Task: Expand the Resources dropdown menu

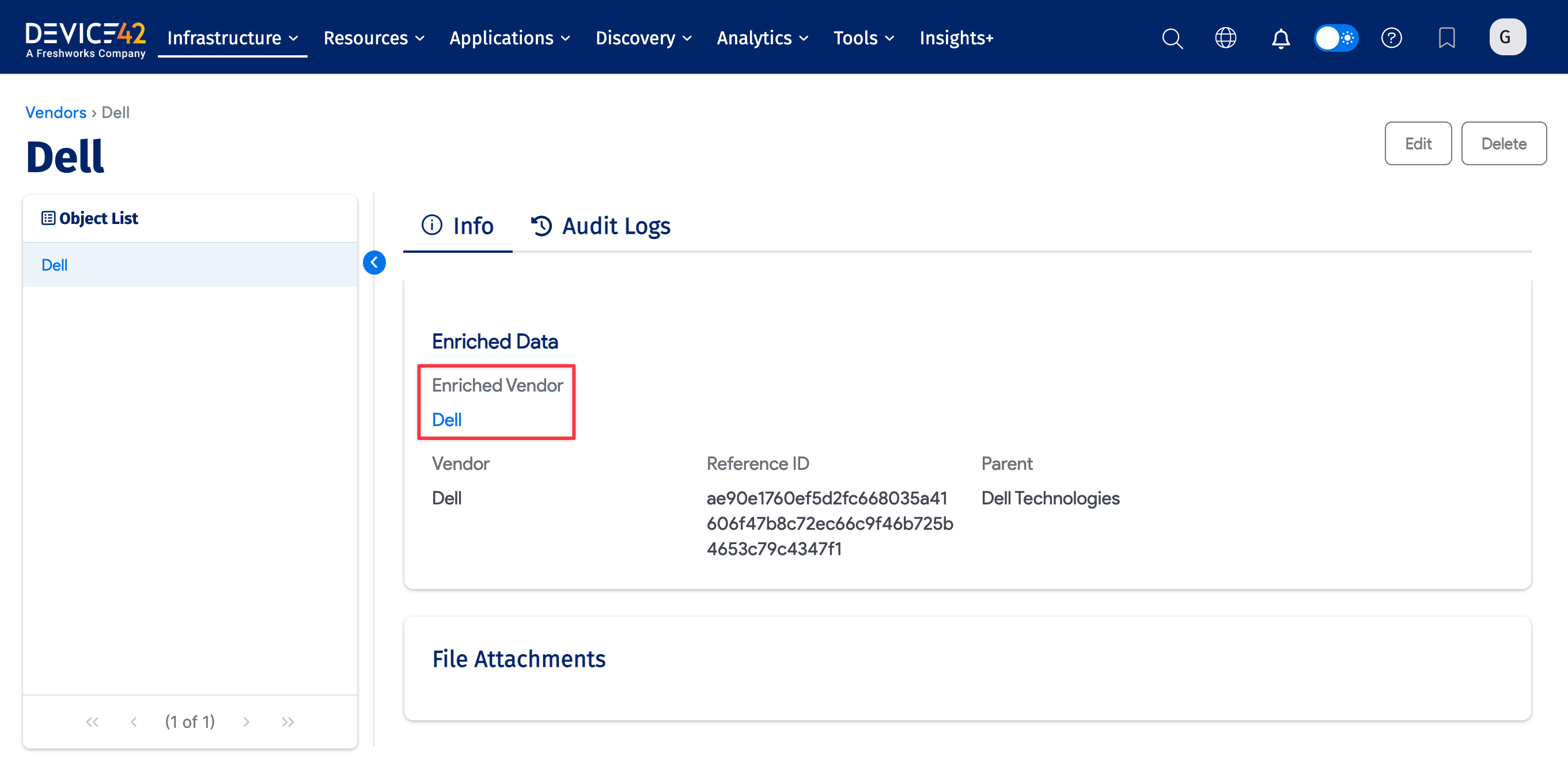Action: [374, 37]
